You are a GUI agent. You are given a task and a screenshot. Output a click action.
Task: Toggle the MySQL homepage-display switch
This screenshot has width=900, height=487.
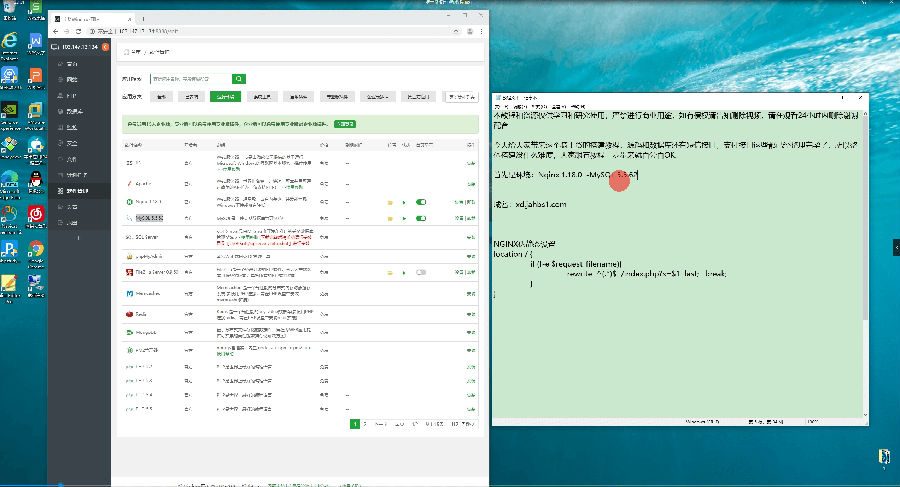pos(421,218)
